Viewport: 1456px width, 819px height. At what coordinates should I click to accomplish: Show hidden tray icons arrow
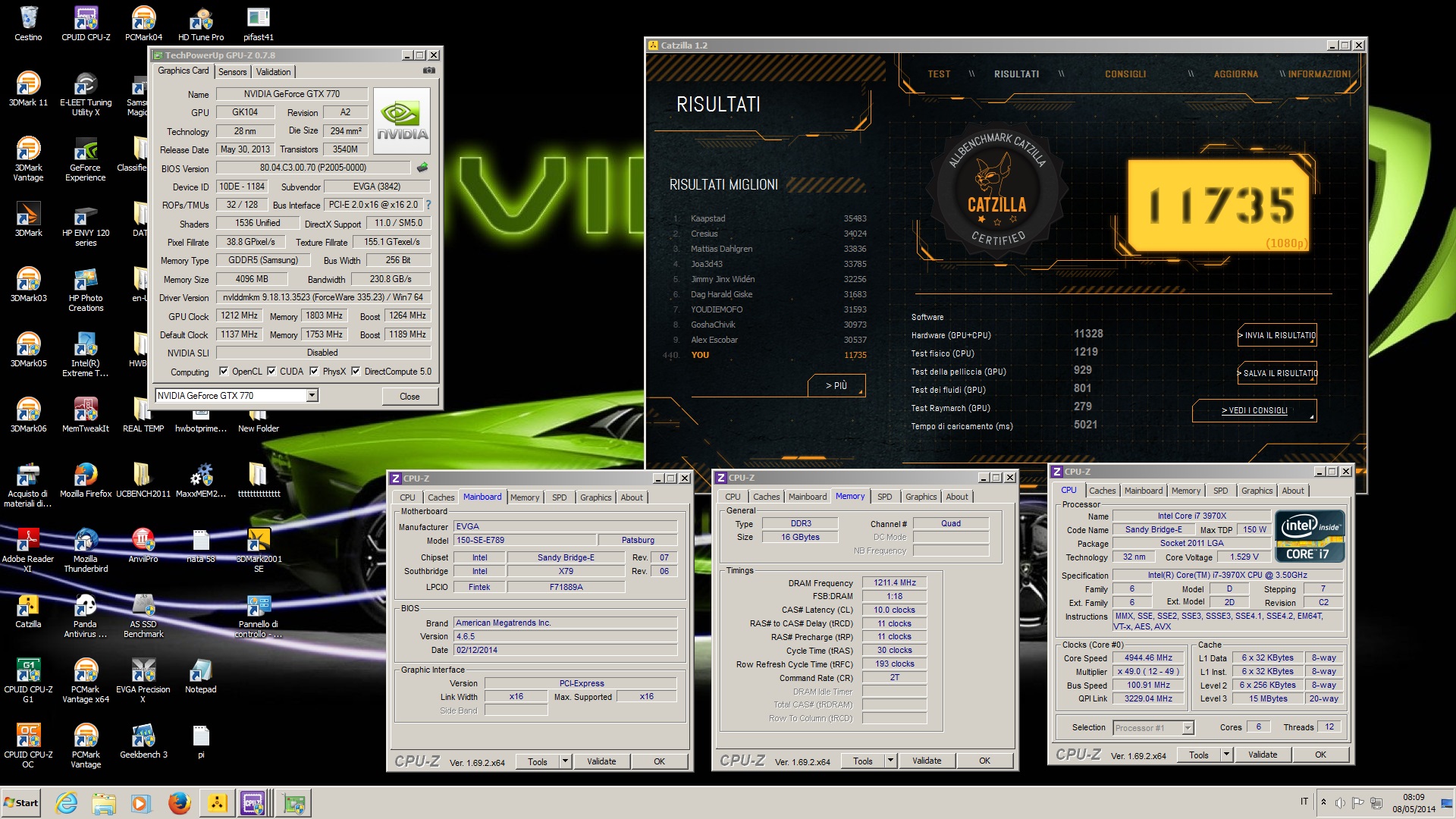[x=1324, y=802]
